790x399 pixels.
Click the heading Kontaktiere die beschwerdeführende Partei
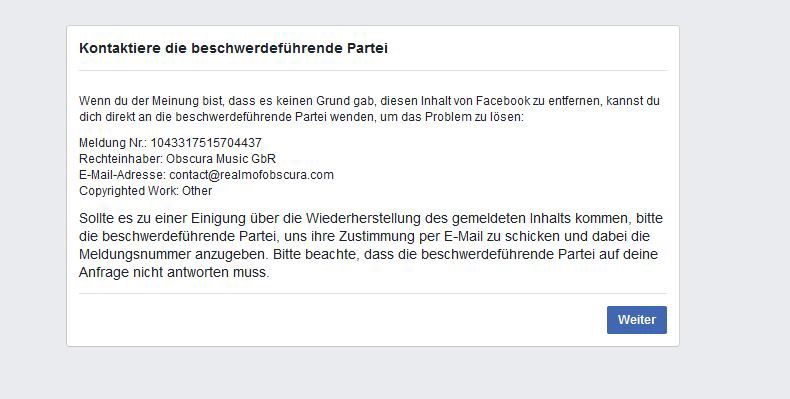(233, 48)
